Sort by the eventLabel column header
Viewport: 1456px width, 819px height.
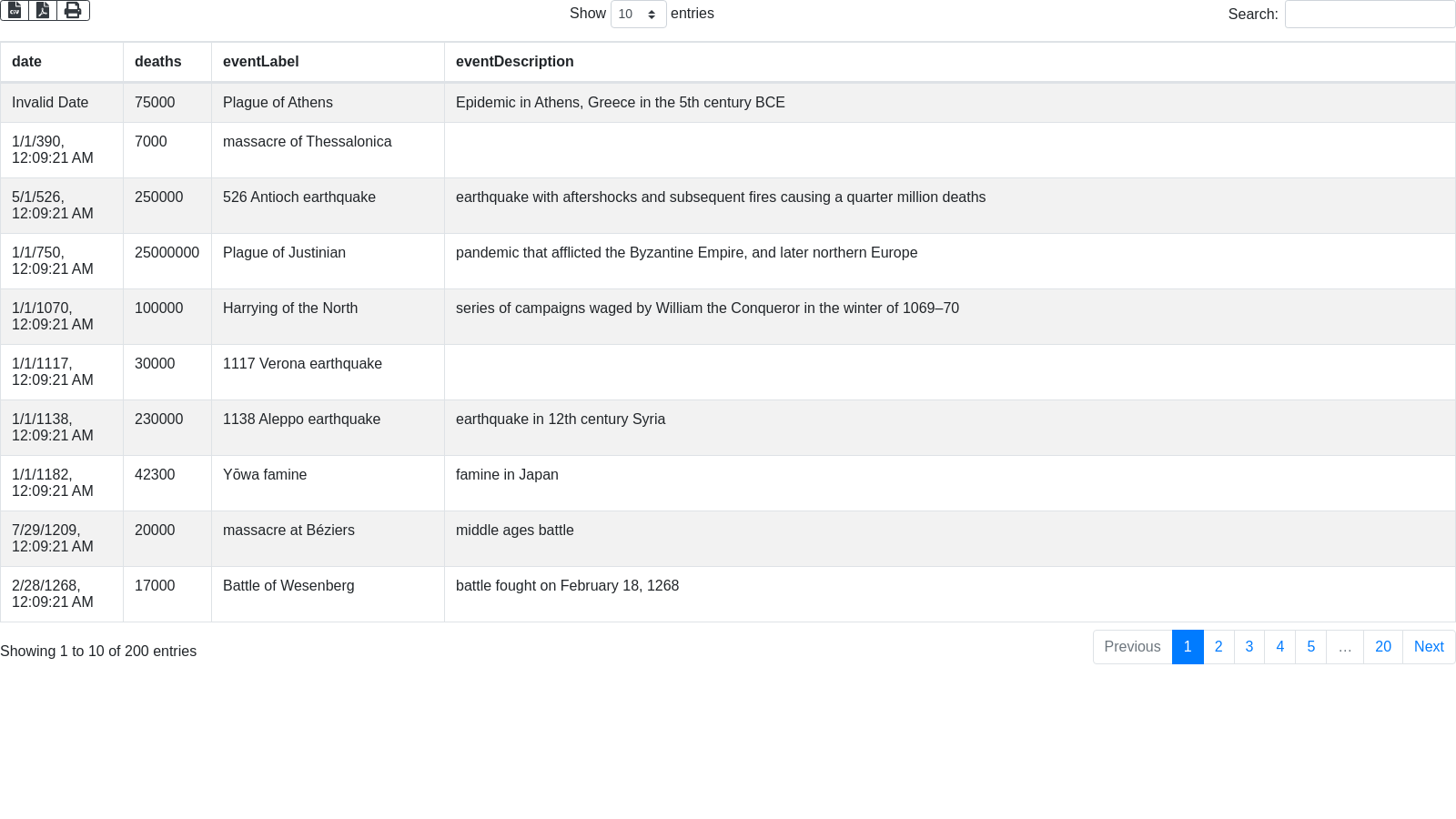tap(260, 62)
